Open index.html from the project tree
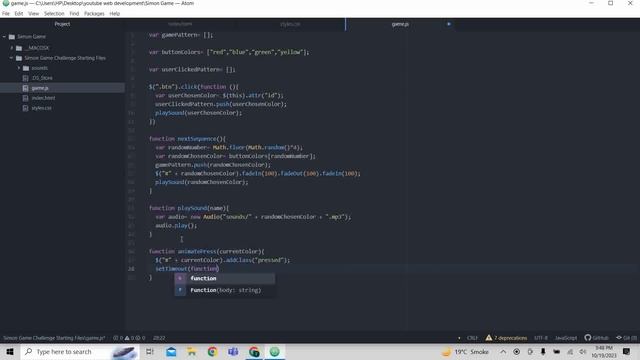 coord(43,98)
